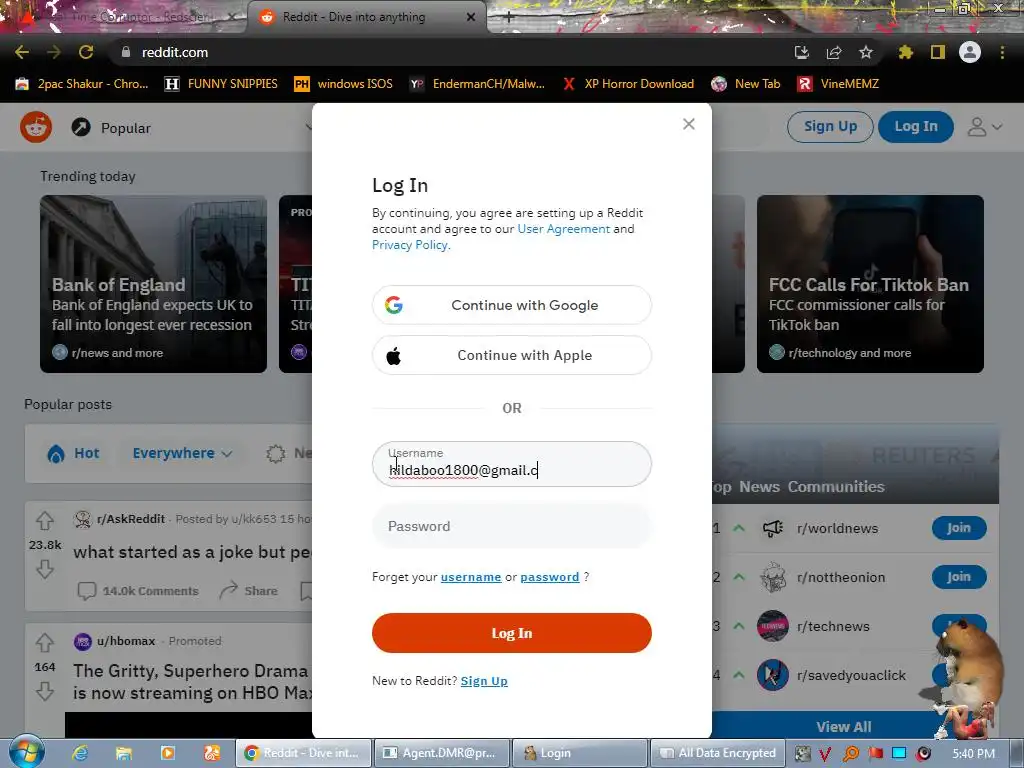The height and width of the screenshot is (768, 1024).
Task: Switch to the Login taskbar window
Action: [579, 753]
